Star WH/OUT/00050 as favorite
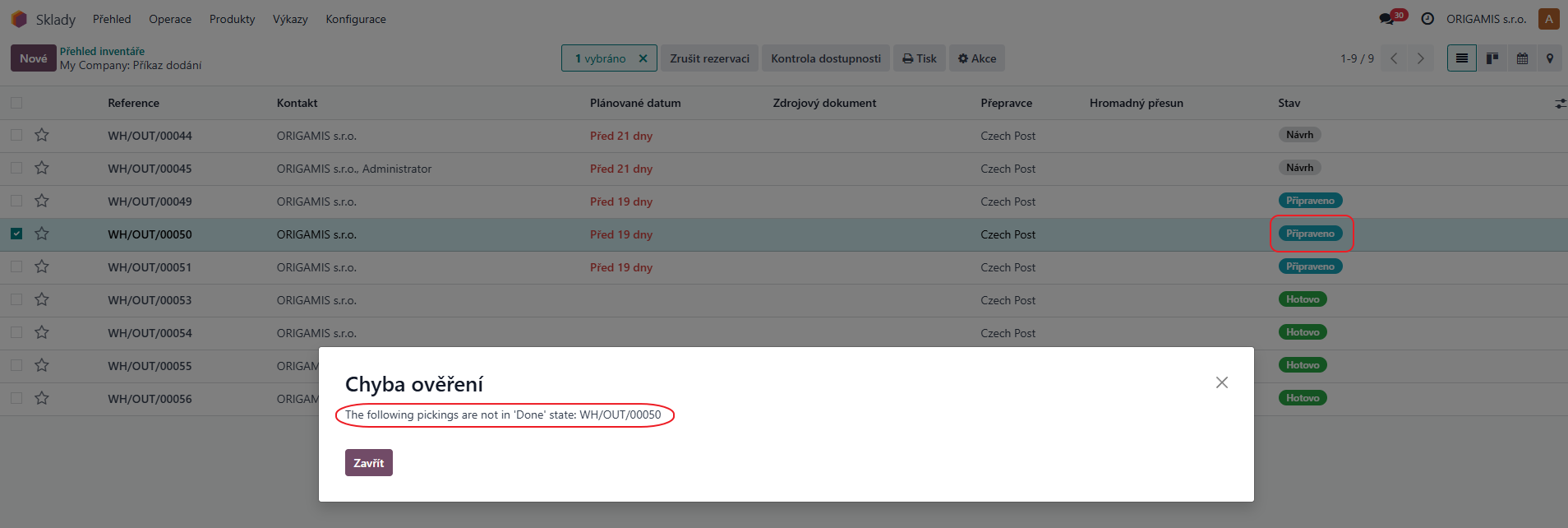1568x528 pixels. coord(42,234)
